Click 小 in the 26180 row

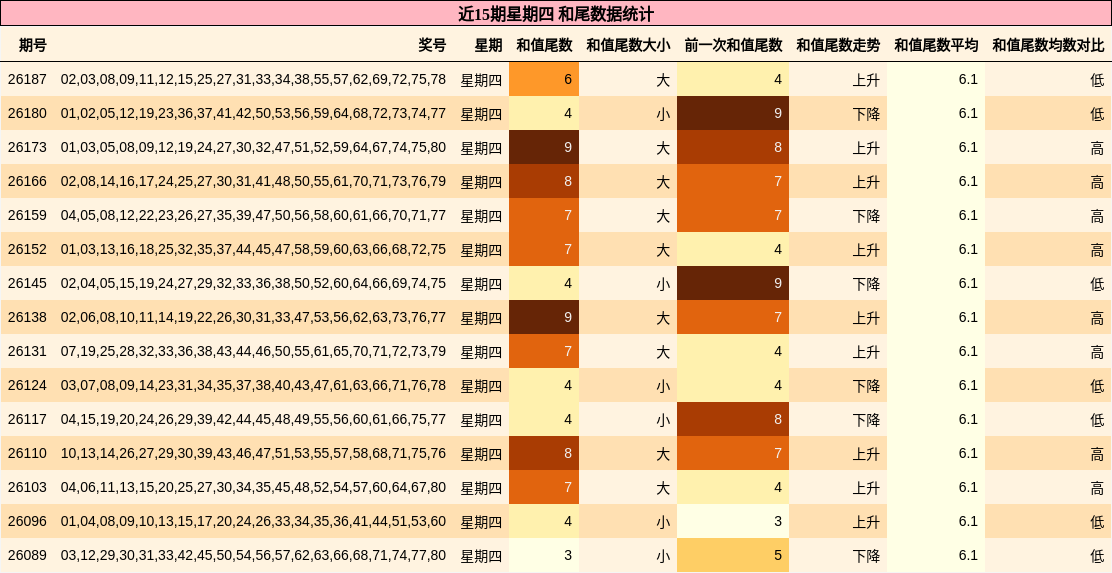coord(663,113)
